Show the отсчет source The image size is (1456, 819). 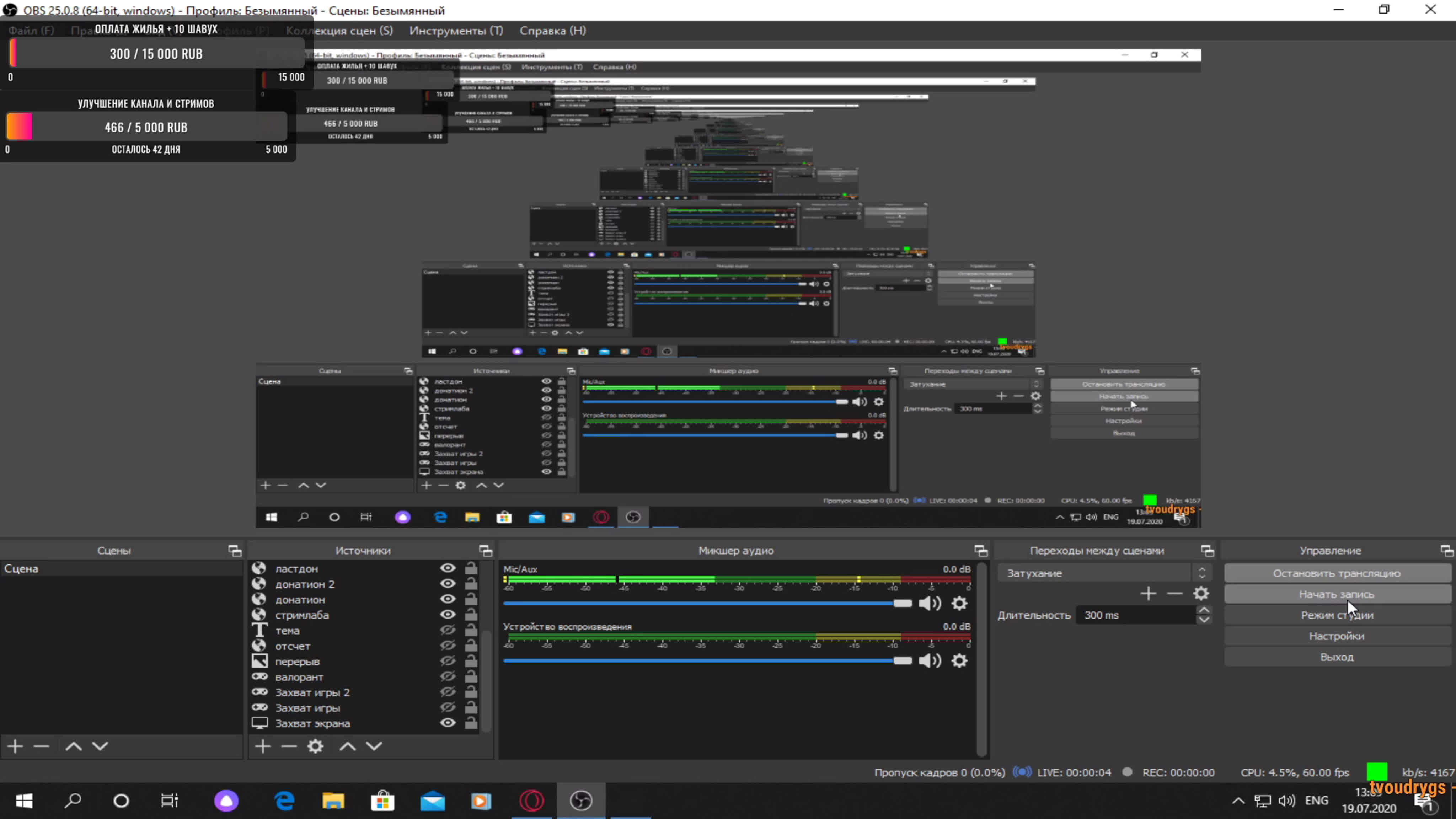(x=448, y=645)
